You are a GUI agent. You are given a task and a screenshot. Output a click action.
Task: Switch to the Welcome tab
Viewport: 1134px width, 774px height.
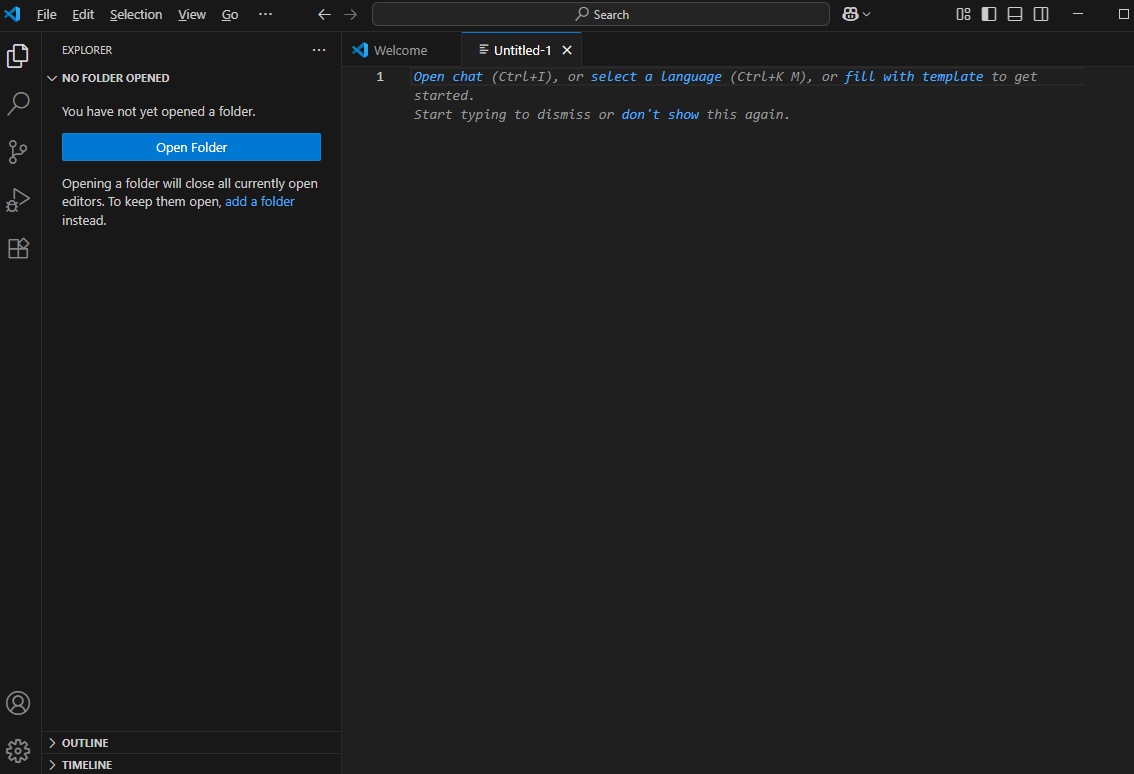tap(401, 50)
